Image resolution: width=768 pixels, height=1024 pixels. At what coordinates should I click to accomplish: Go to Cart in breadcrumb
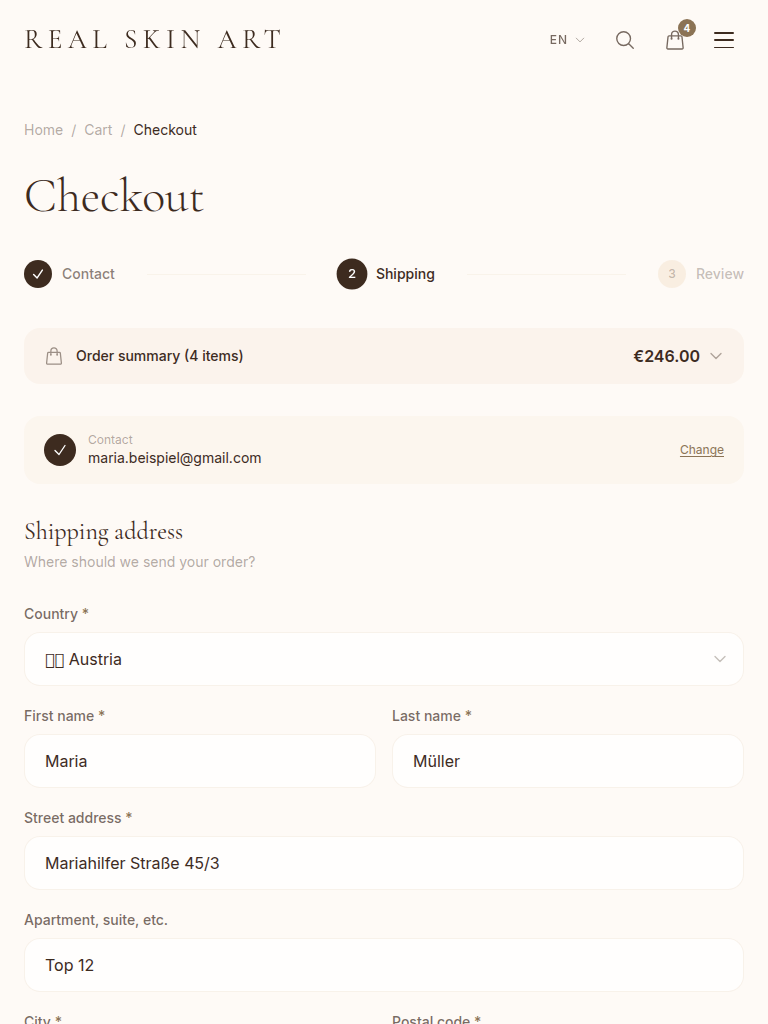(x=98, y=130)
